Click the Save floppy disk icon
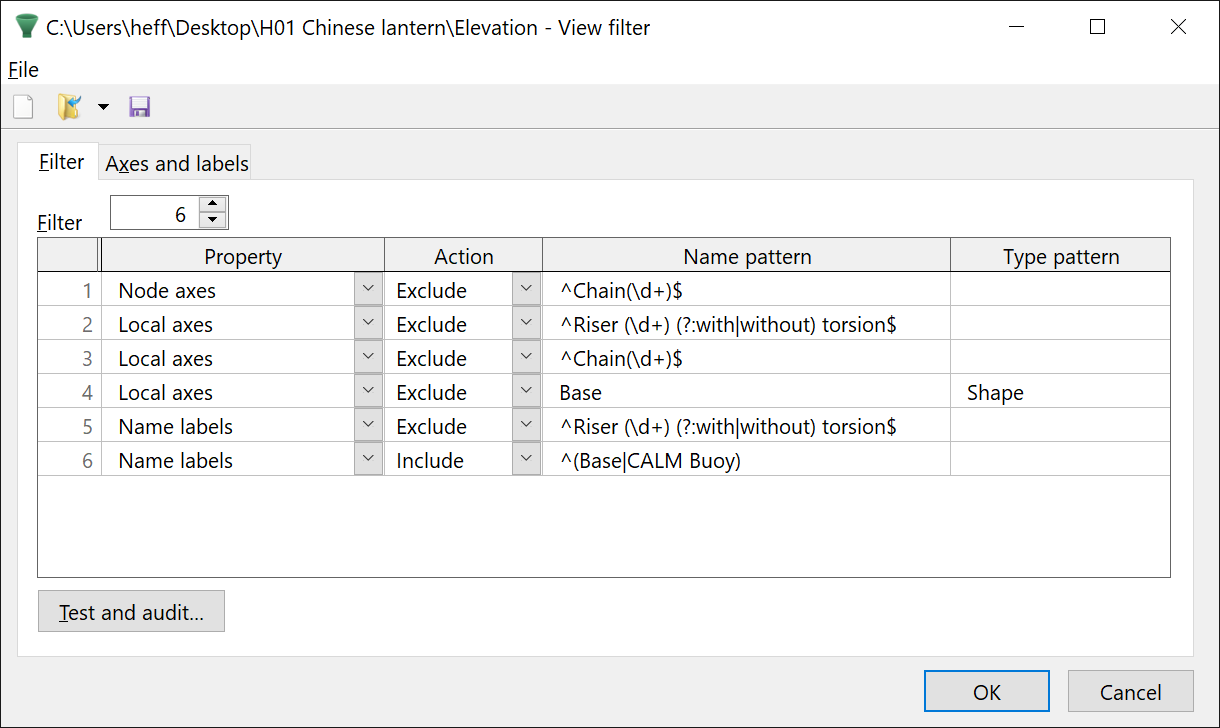Viewport: 1220px width, 728px height. click(x=140, y=107)
